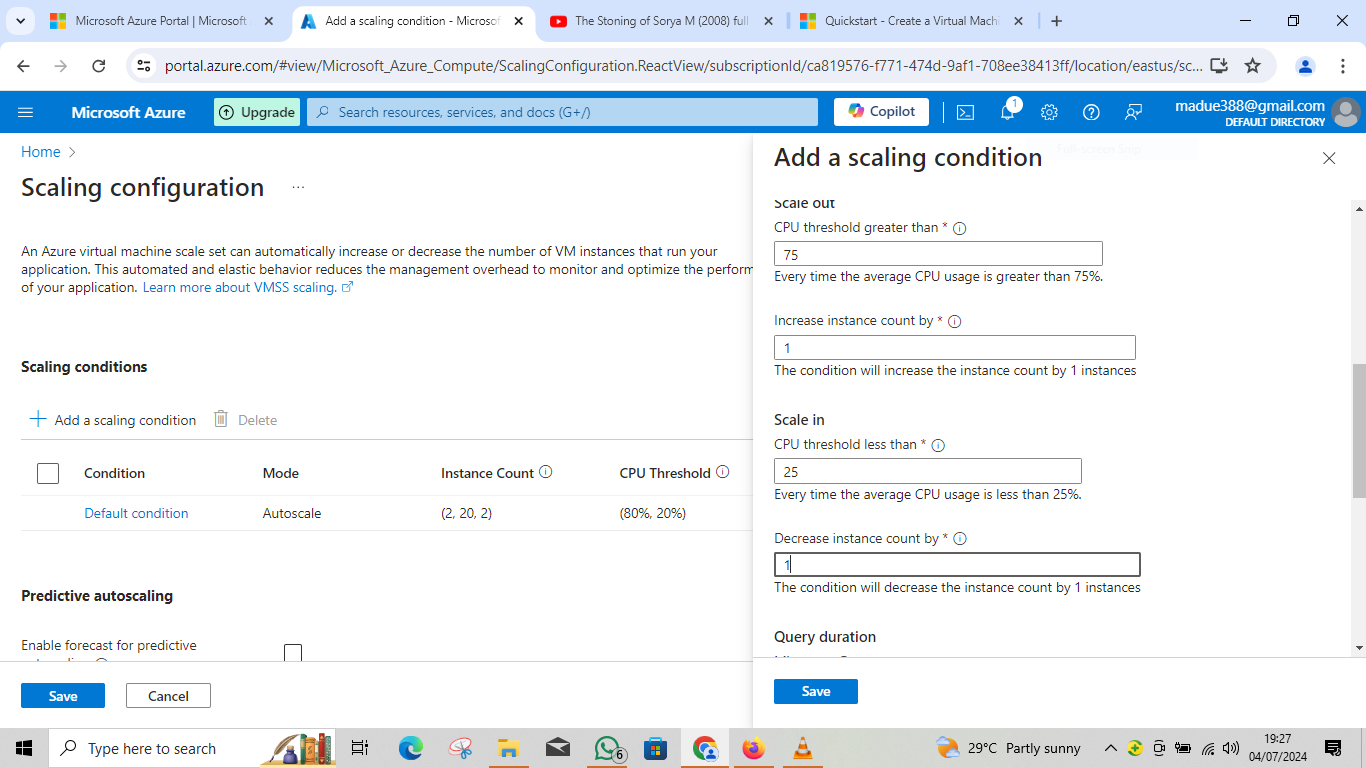View site information icon in the address bar
This screenshot has width=1366, height=768.
[144, 66]
